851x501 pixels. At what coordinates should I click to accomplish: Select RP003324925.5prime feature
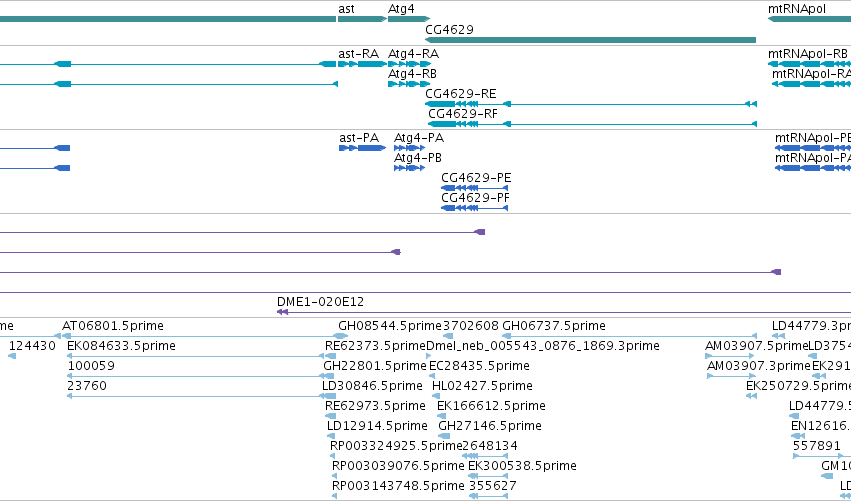(333, 457)
